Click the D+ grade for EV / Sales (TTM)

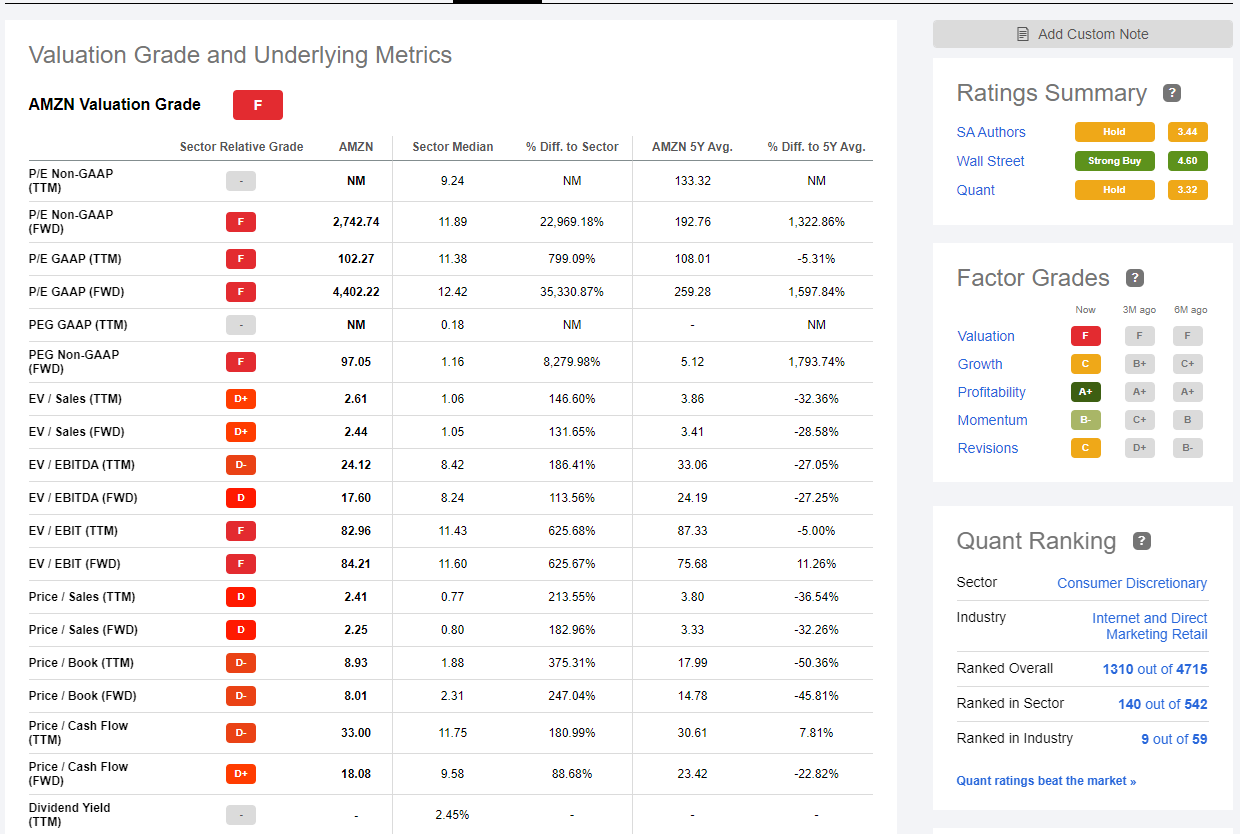pyautogui.click(x=241, y=399)
